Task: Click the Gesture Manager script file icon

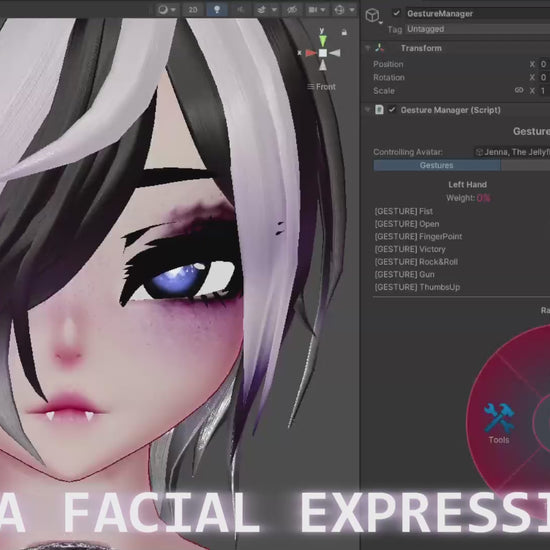Action: pyautogui.click(x=379, y=110)
